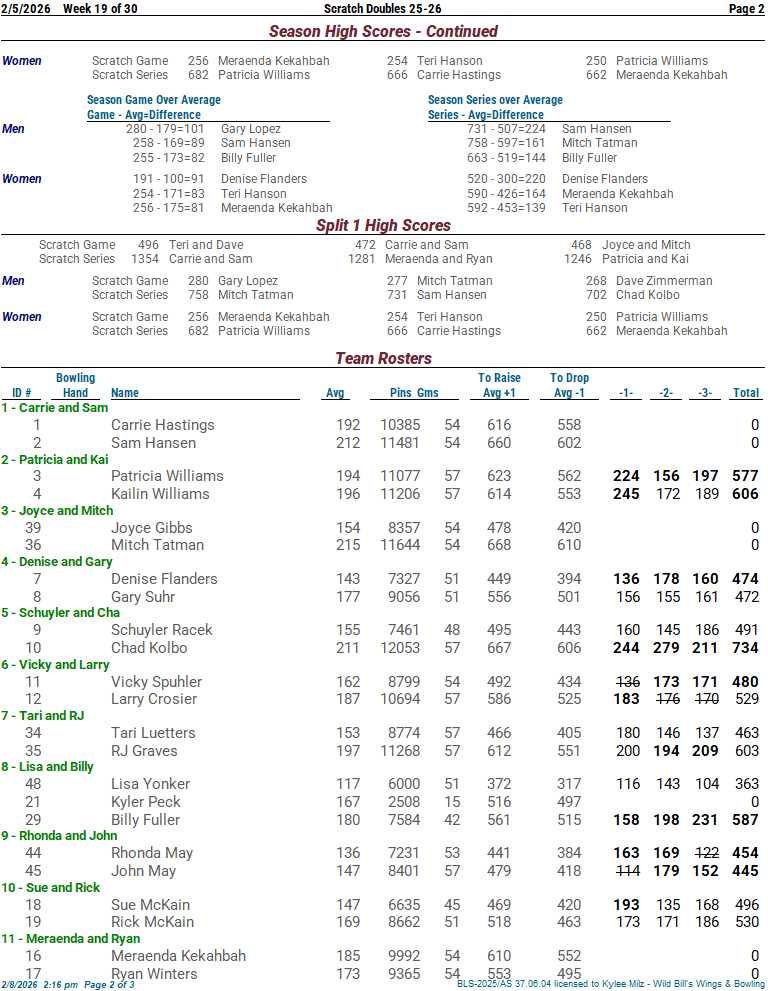Click roster name 'Patricia Williams'

coord(167,476)
